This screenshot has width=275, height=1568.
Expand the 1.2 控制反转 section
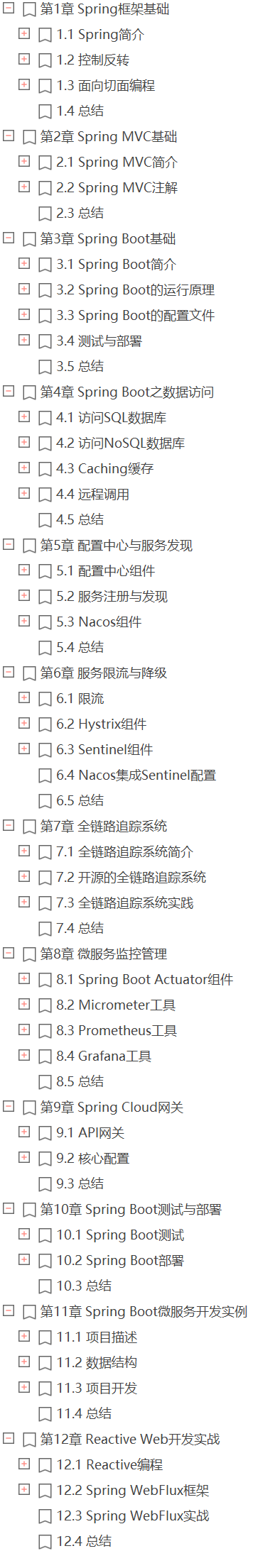24,59
